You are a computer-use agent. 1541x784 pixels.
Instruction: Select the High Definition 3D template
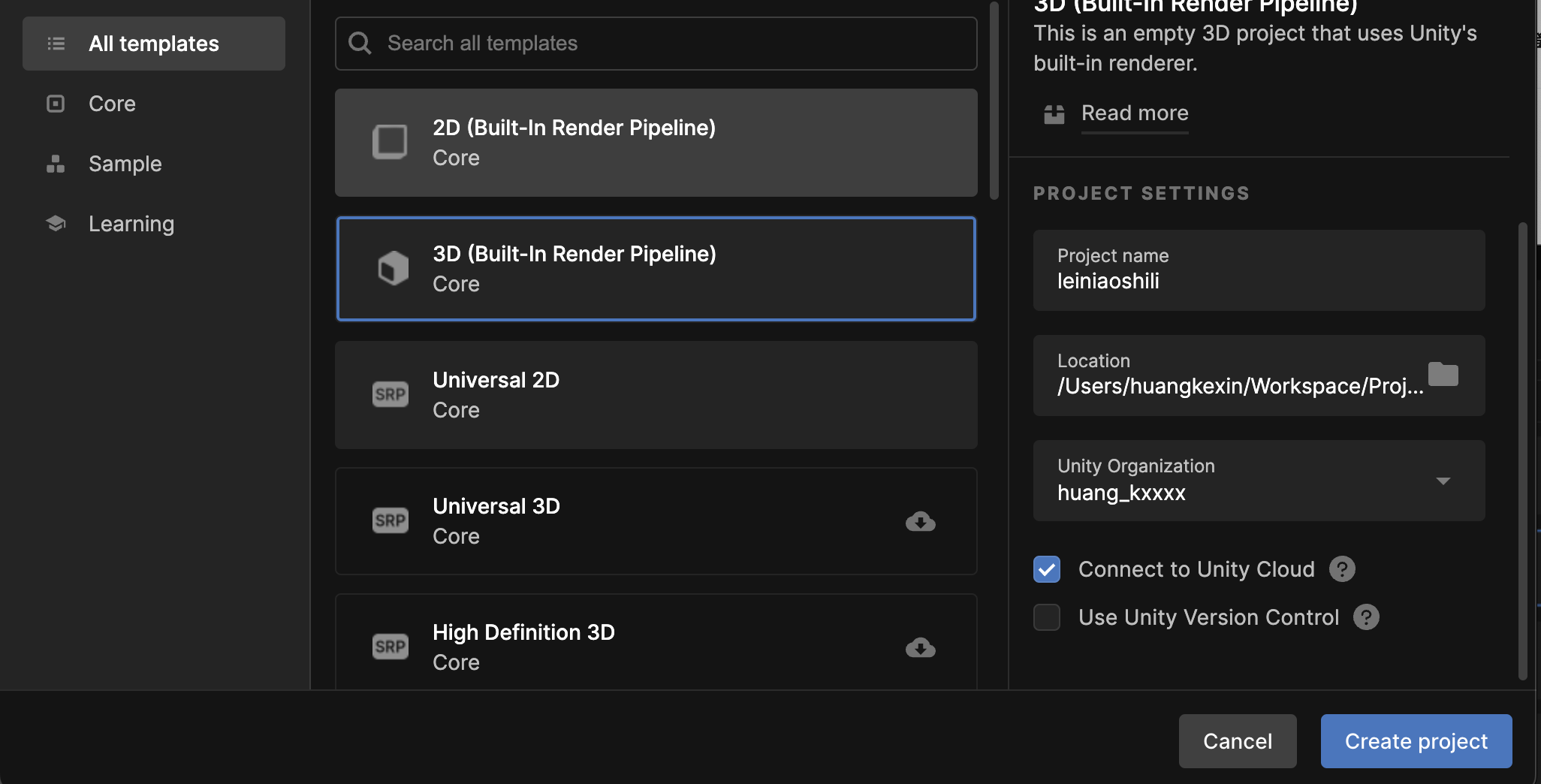click(x=656, y=642)
